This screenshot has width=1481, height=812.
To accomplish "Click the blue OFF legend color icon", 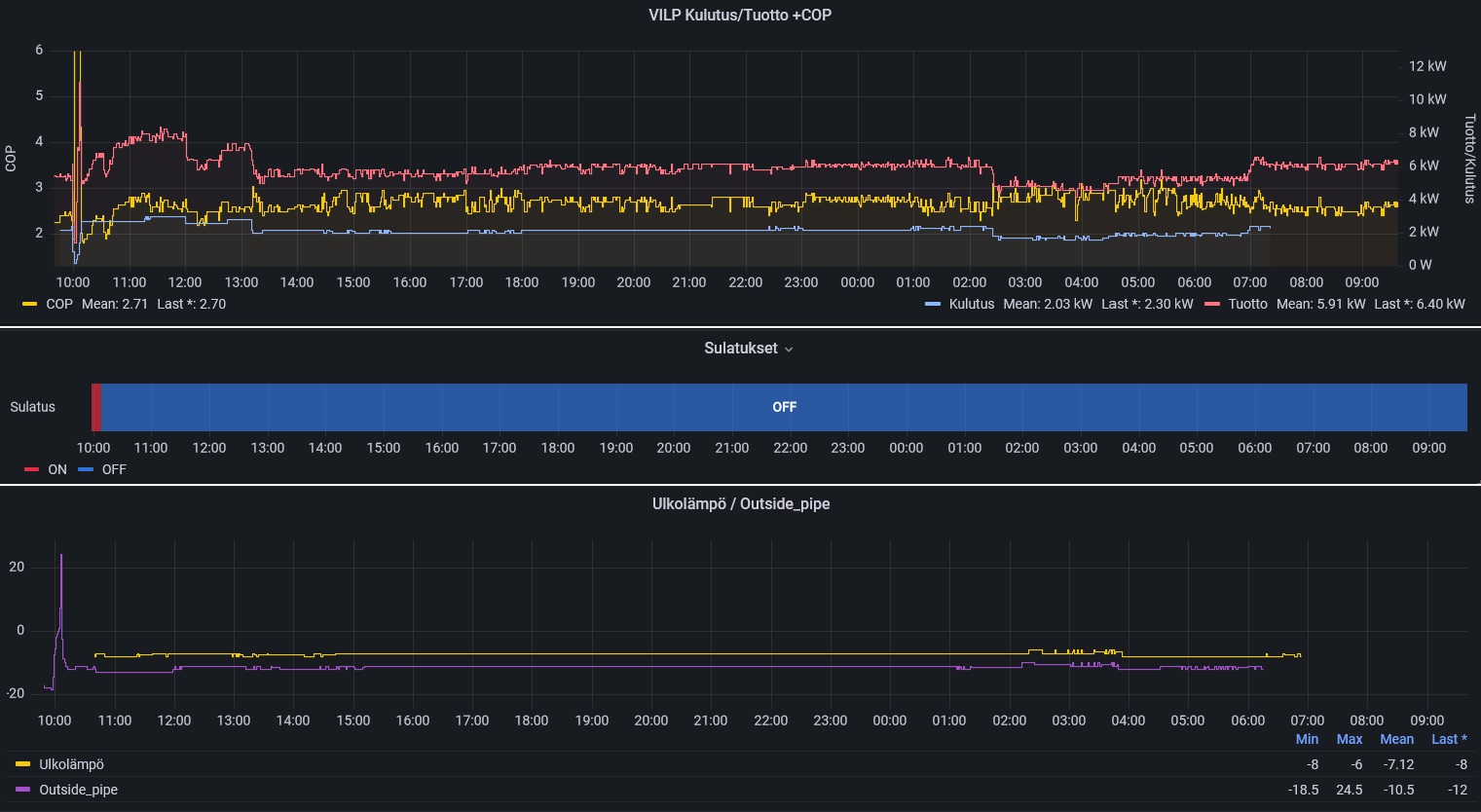I will (x=86, y=469).
